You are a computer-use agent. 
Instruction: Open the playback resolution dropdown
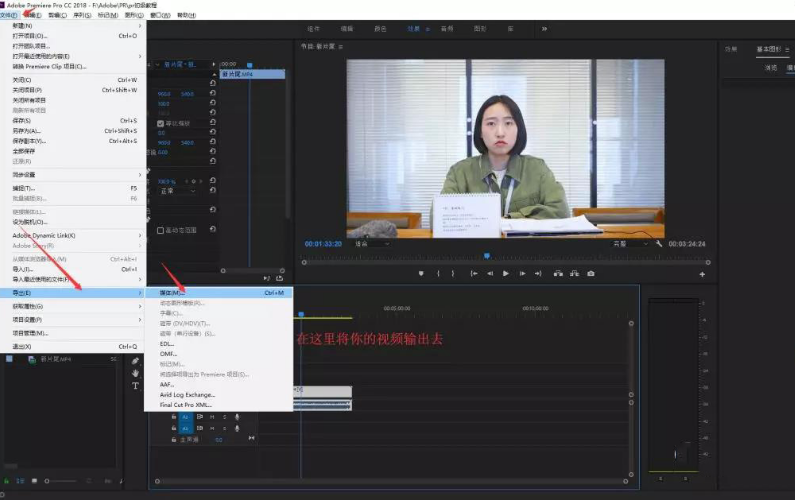click(630, 244)
